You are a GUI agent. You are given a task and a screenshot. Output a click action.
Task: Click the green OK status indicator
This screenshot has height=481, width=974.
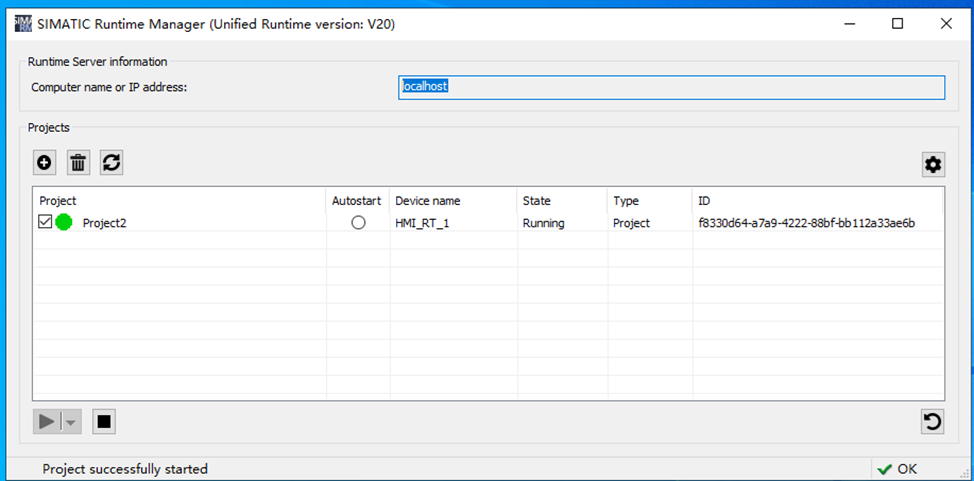click(897, 469)
